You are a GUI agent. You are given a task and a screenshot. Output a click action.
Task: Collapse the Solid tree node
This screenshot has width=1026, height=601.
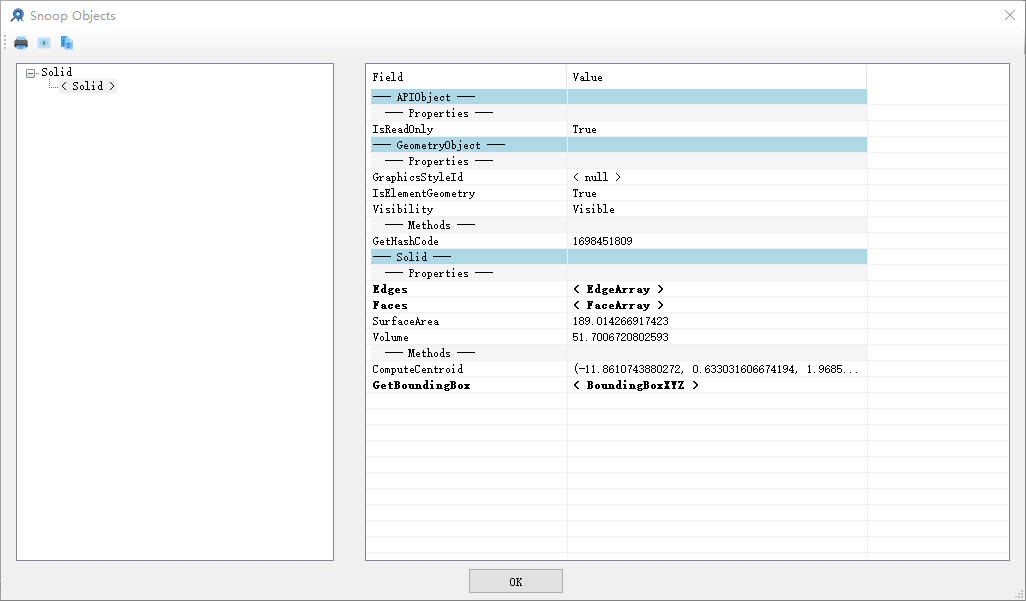30,73
